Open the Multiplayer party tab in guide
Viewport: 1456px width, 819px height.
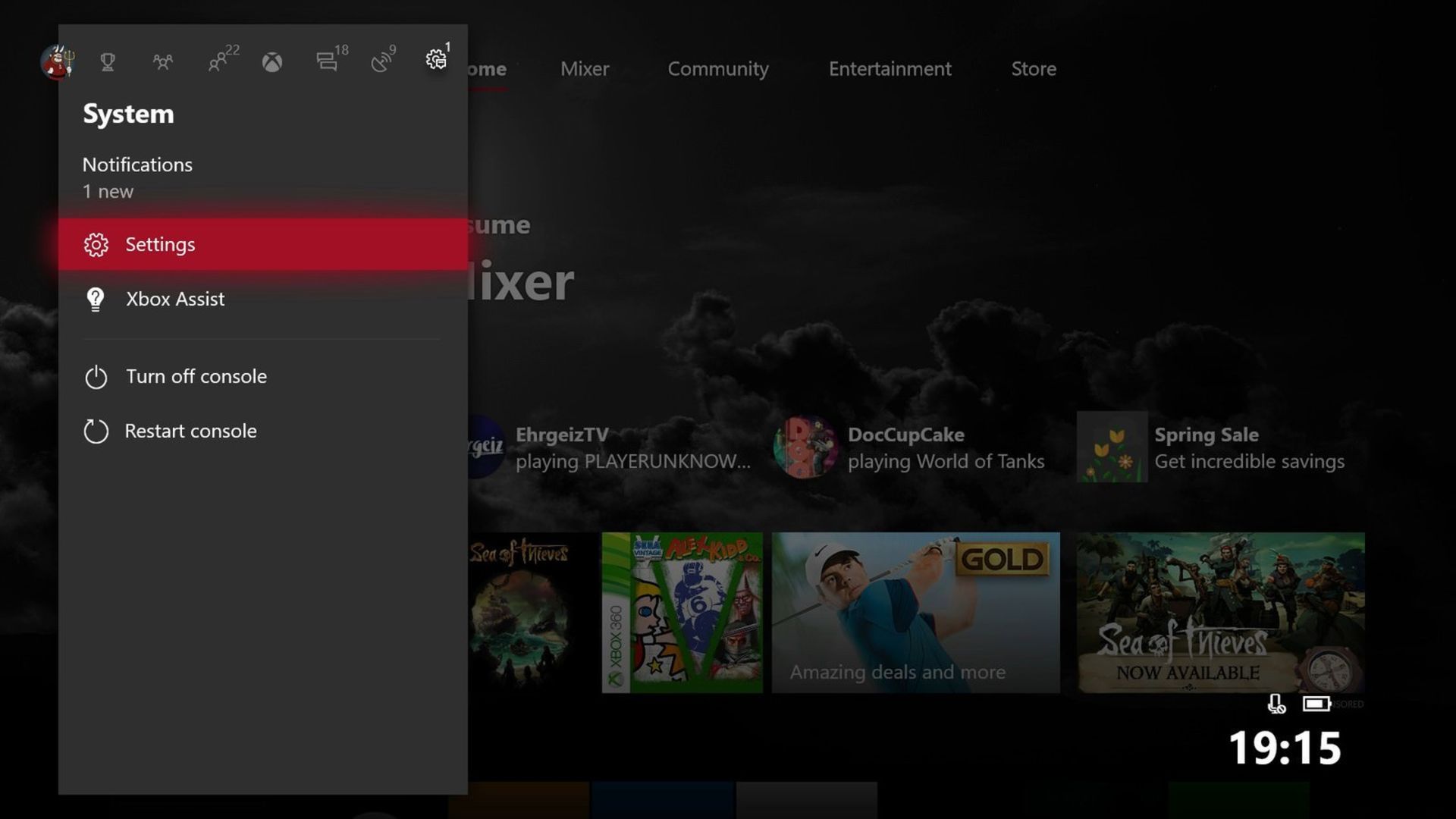(162, 62)
